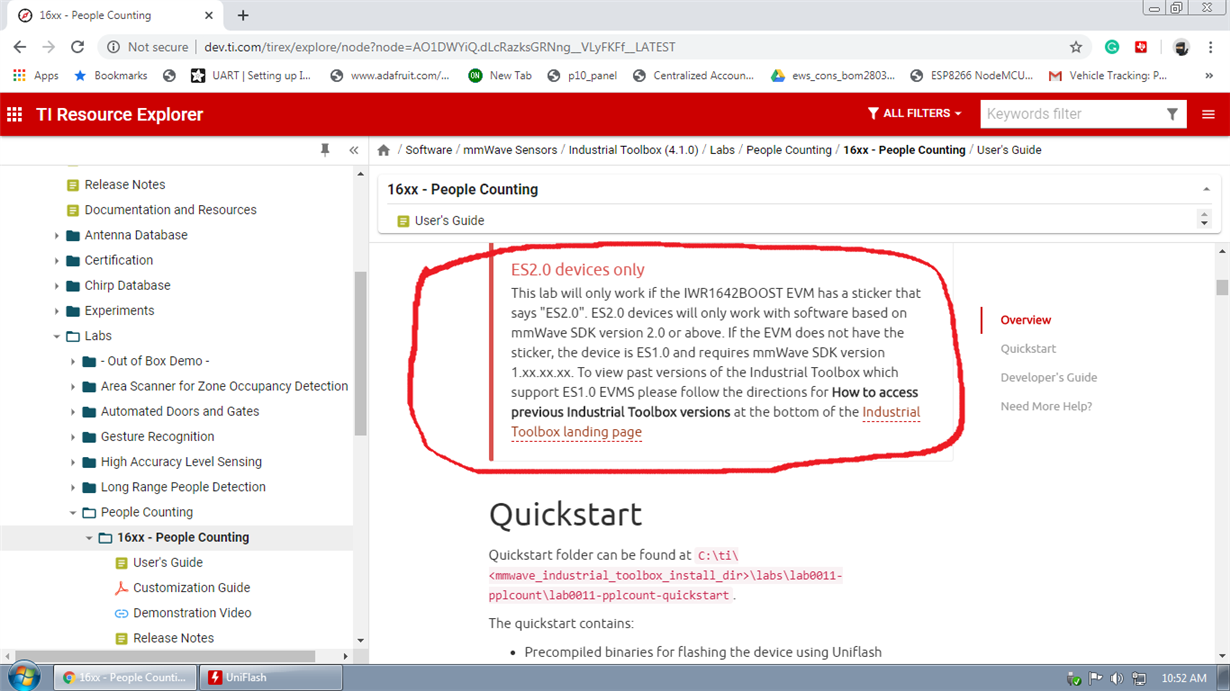Click Labs in the breadcrumb
This screenshot has height=691, width=1230.
click(722, 150)
